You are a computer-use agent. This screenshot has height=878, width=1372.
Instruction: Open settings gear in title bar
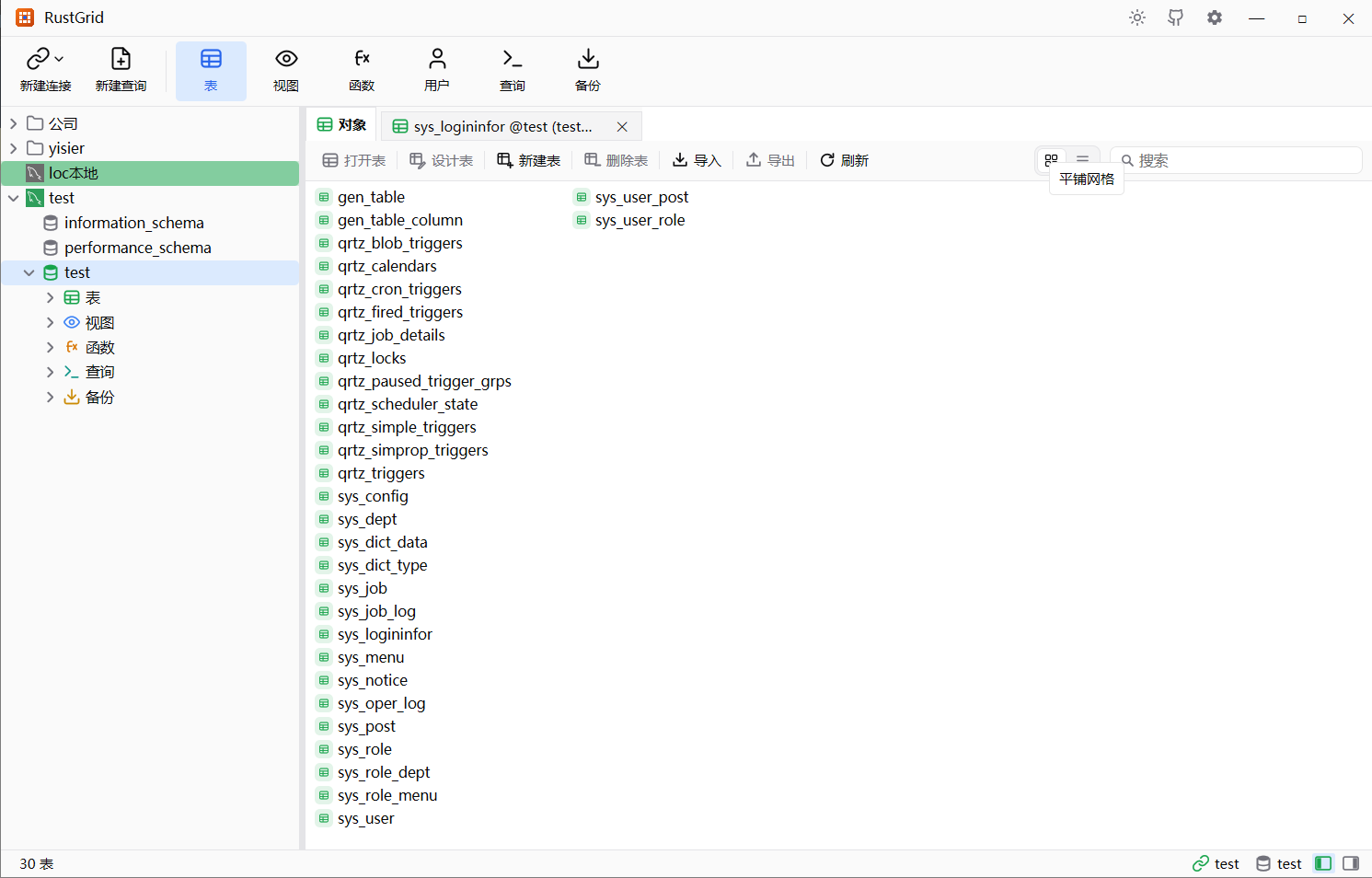coord(1215,17)
